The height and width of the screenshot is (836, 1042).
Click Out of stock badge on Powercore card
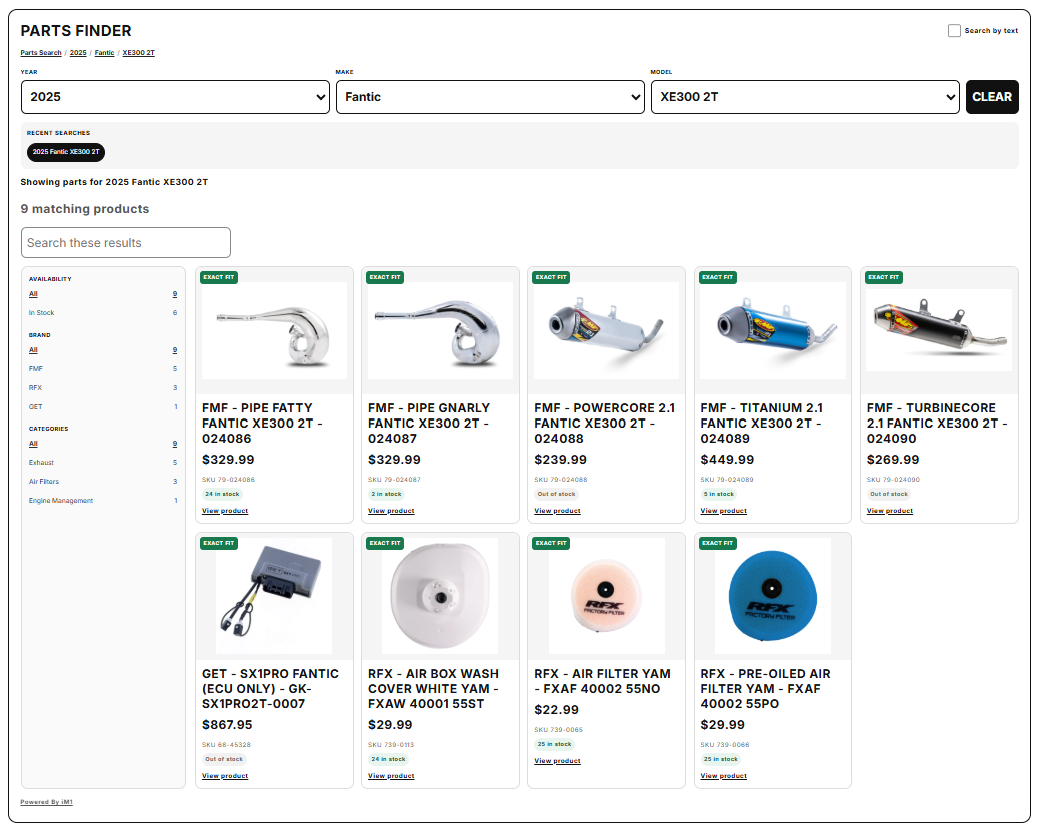tap(556, 494)
